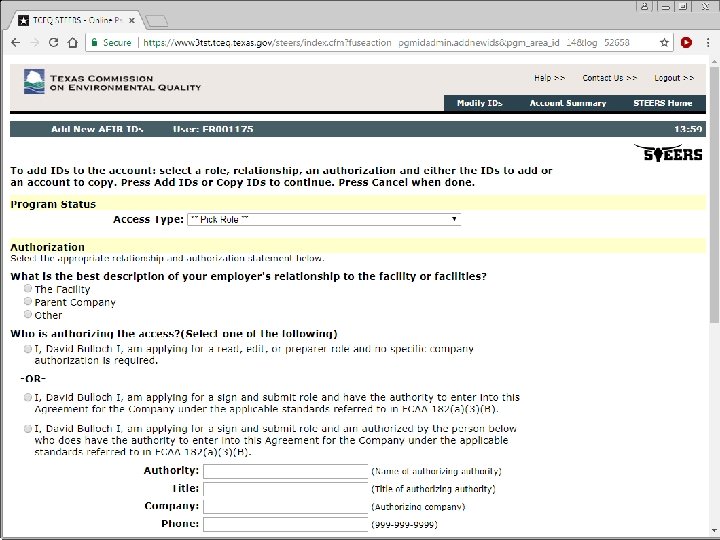Click the 'Program Status' section heading
The image size is (720, 540).
pyautogui.click(x=53, y=204)
